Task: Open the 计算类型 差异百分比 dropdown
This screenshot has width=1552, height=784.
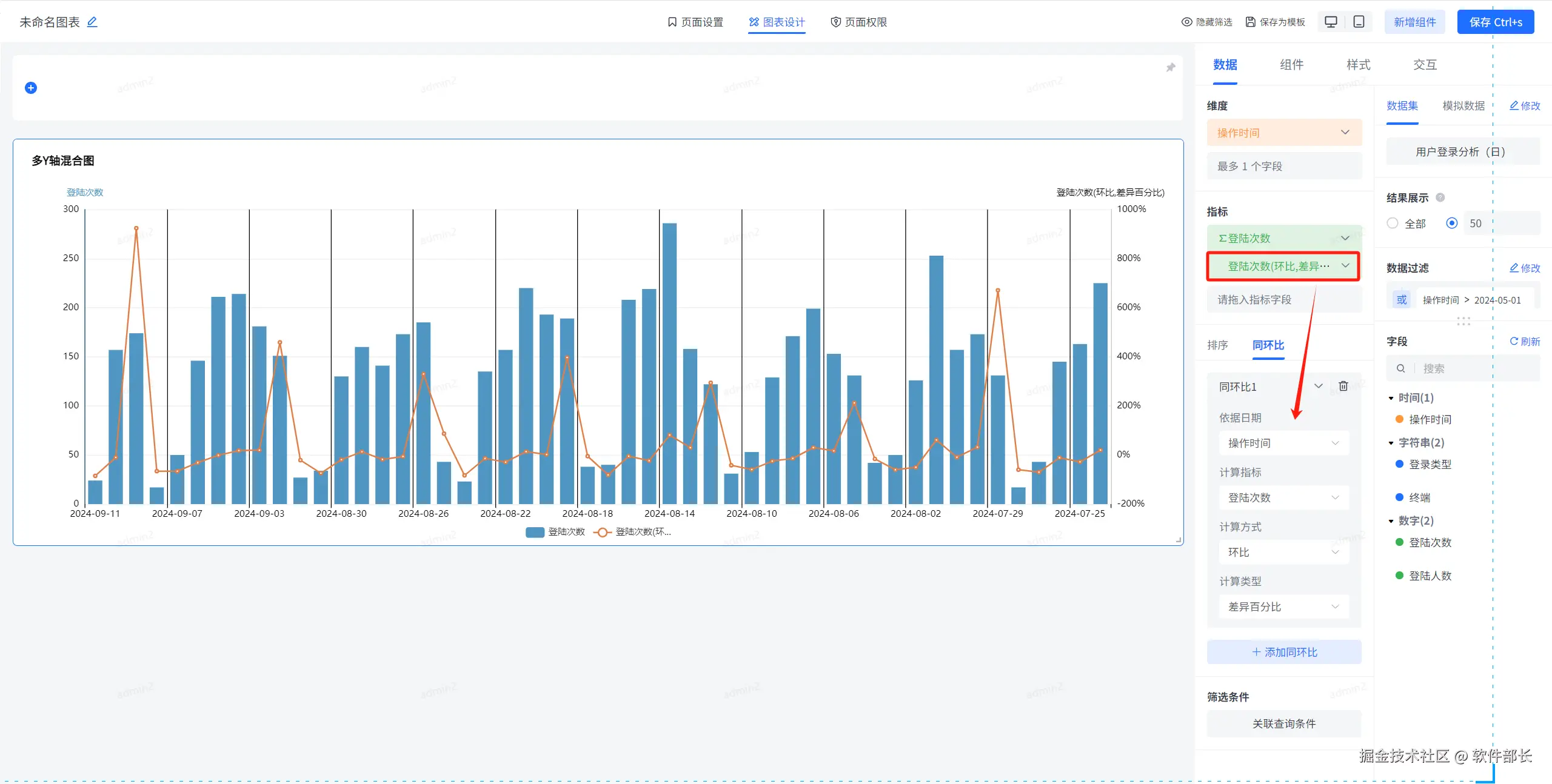Action: point(1283,606)
